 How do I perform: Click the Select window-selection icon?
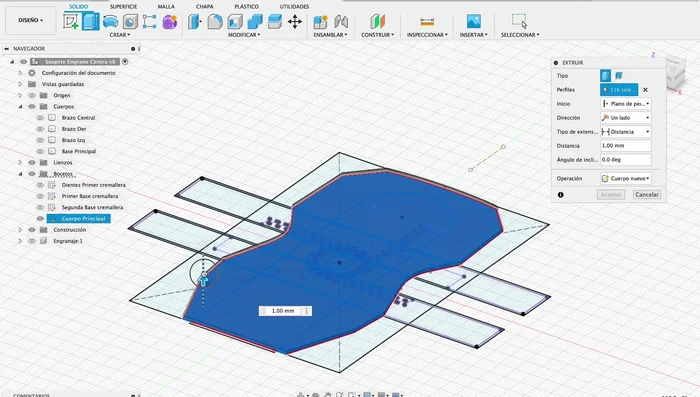(520, 21)
